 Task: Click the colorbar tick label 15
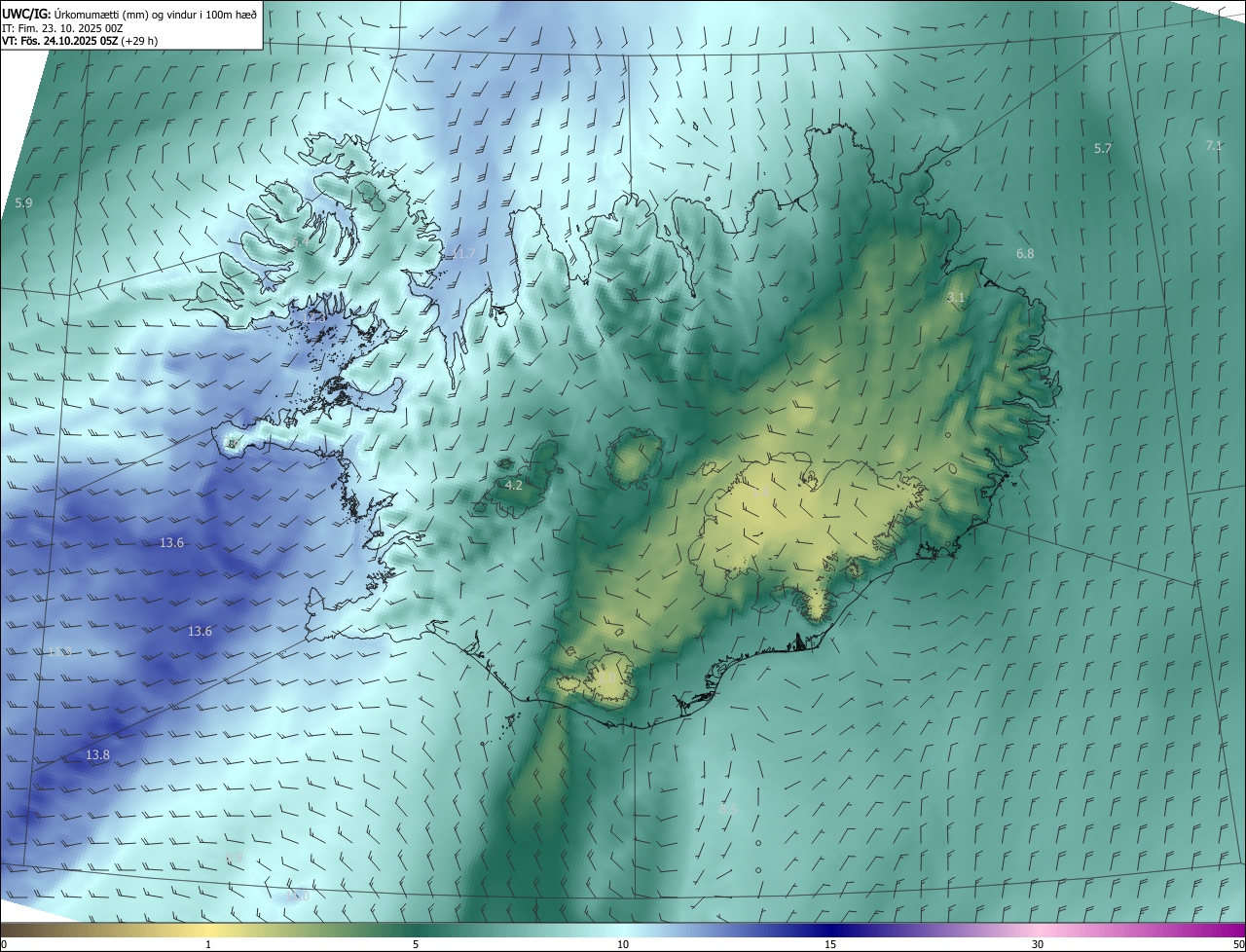(830, 945)
